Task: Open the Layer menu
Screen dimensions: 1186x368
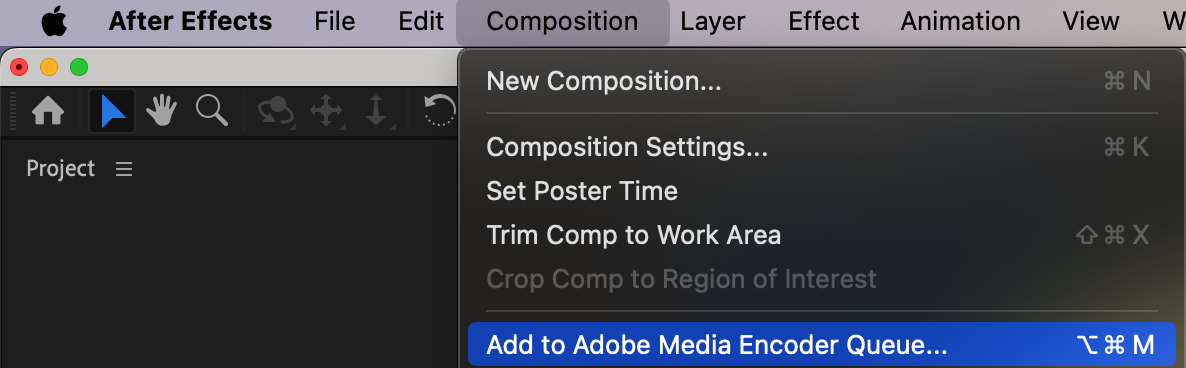Action: tap(713, 21)
